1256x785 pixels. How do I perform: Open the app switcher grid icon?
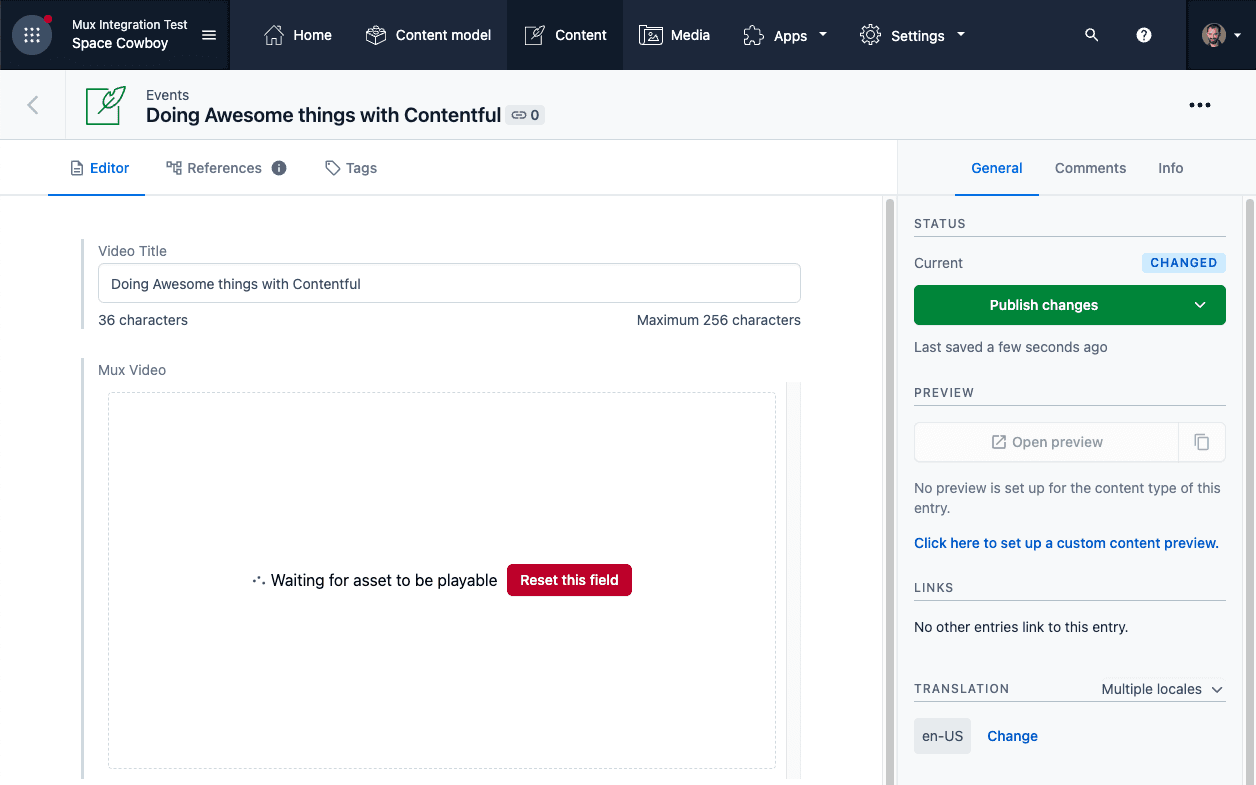click(32, 35)
